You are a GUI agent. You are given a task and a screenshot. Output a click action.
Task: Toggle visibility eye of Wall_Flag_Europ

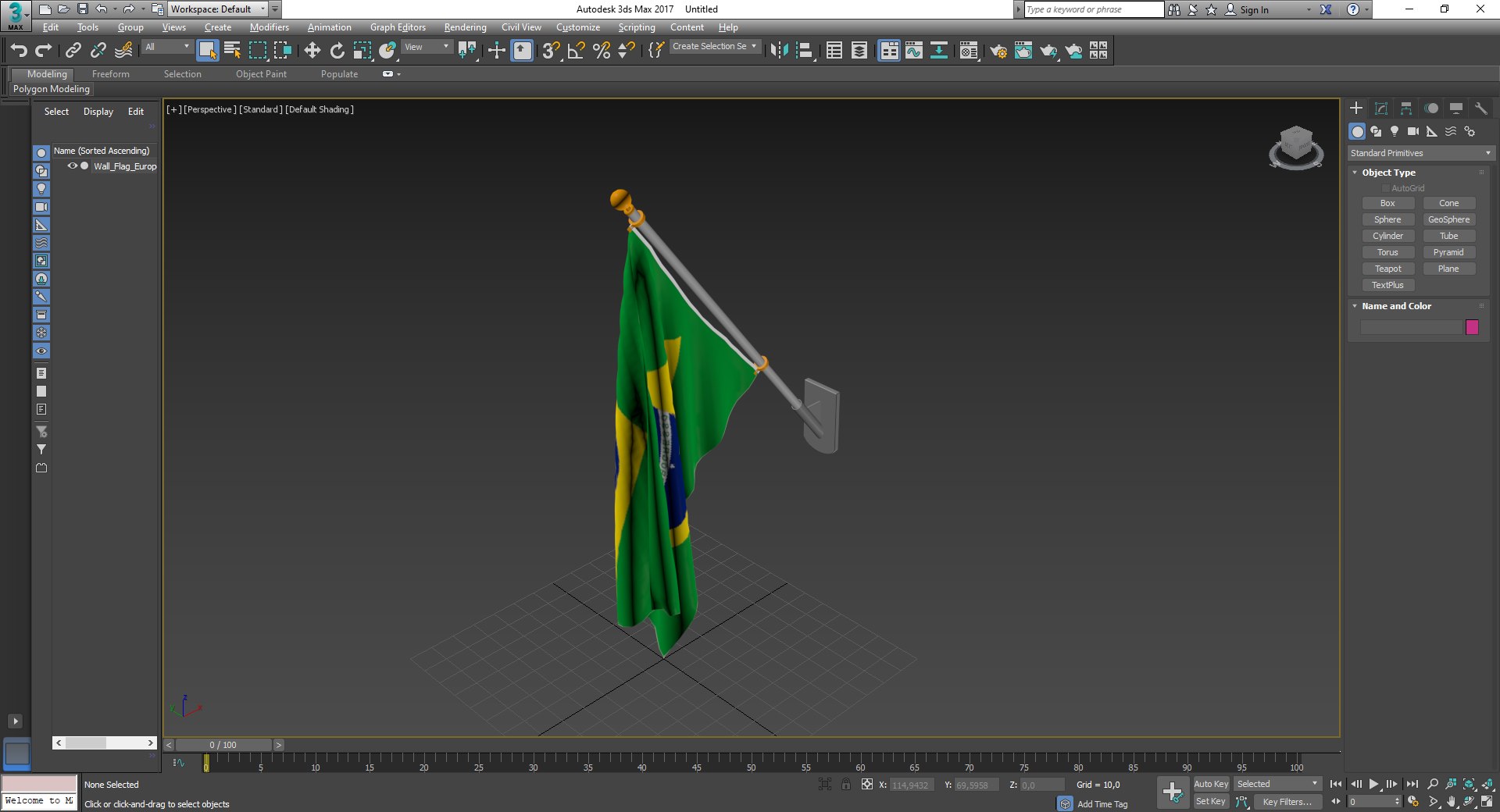[x=72, y=166]
